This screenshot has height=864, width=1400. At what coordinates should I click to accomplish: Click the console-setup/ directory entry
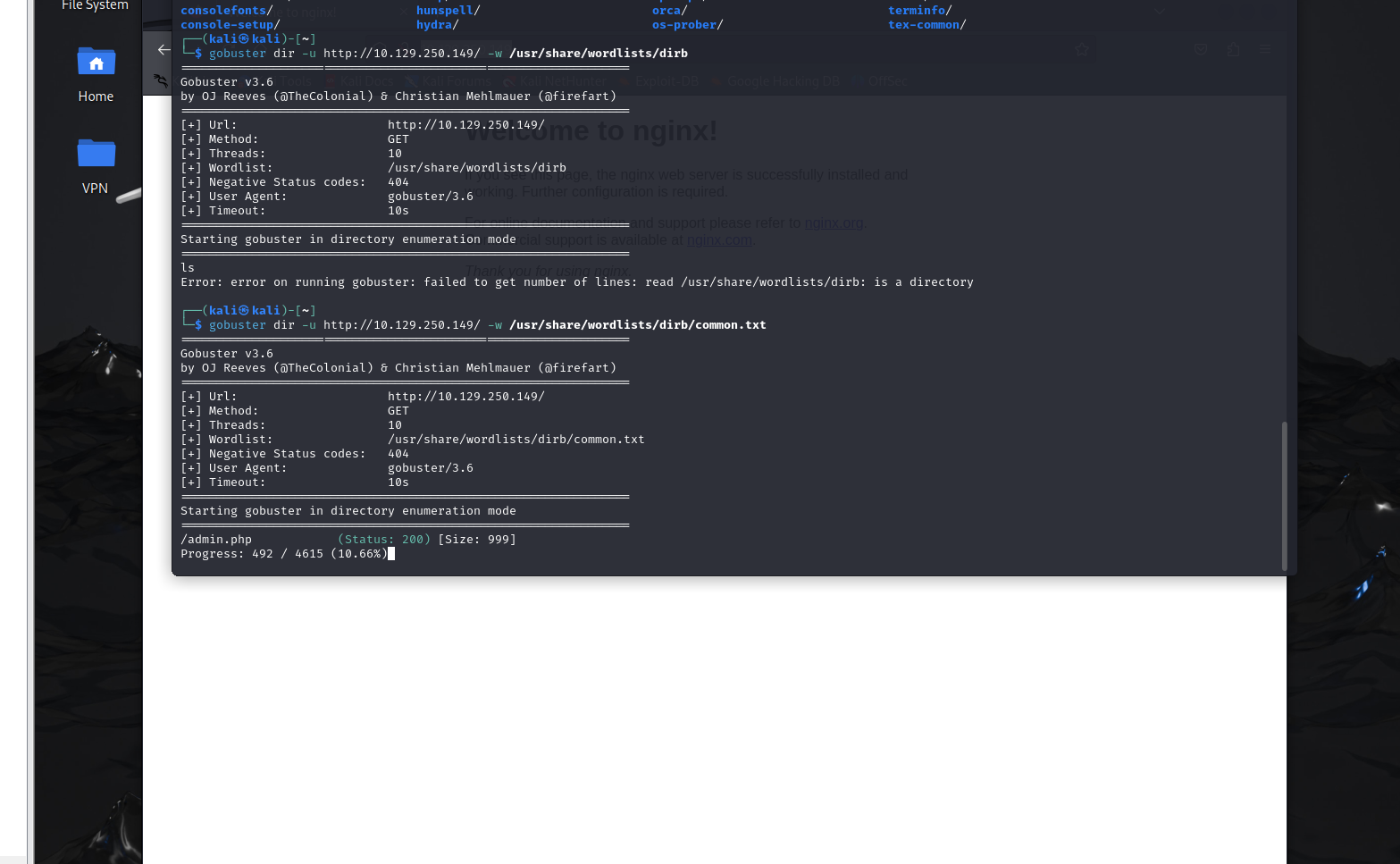click(x=231, y=25)
